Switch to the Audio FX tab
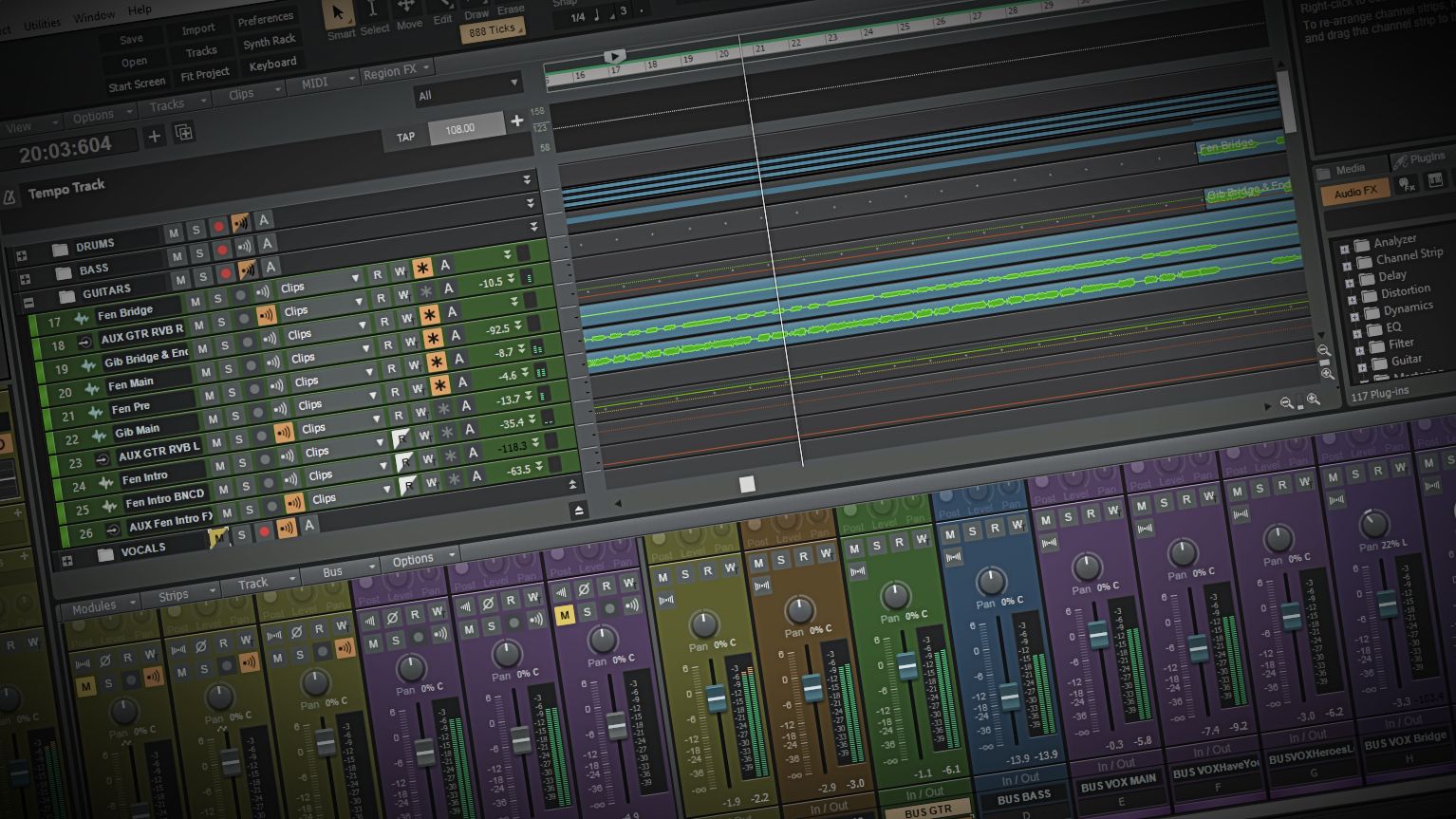 (1354, 192)
